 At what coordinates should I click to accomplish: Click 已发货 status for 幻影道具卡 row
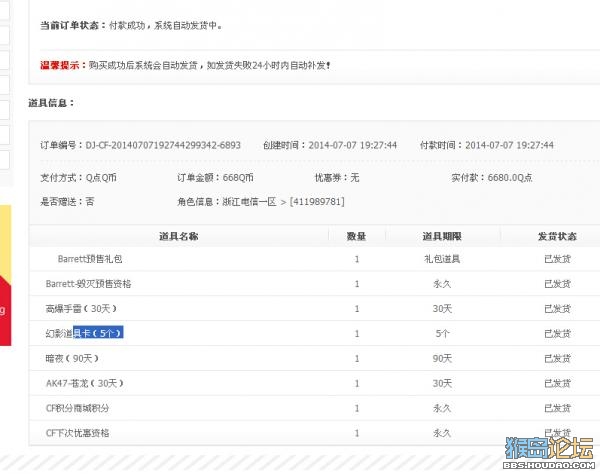tap(558, 334)
